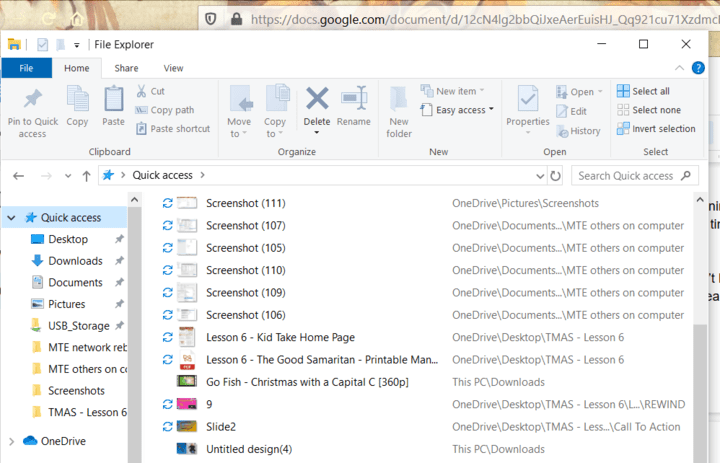Screen dimensions: 720x463
Task: Open USB_Storage in the navigation pane
Action: (79, 326)
